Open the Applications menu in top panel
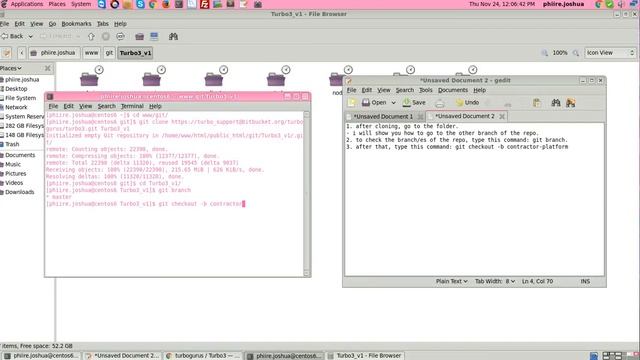 (x=27, y=4)
